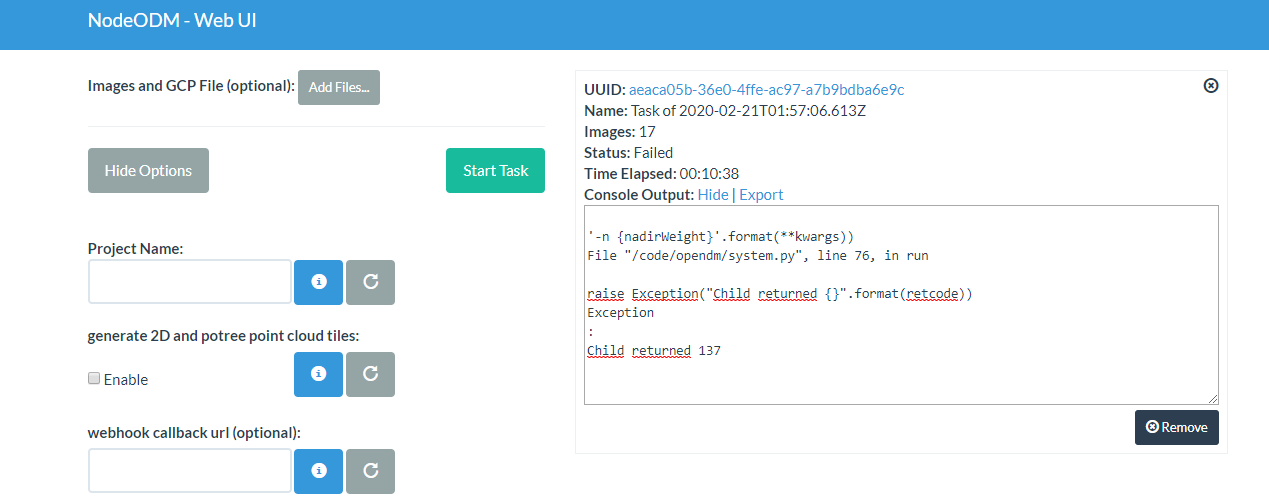Click the NodeODM - Web UI header title
Screen dimensions: 1269x501
click(x=172, y=20)
